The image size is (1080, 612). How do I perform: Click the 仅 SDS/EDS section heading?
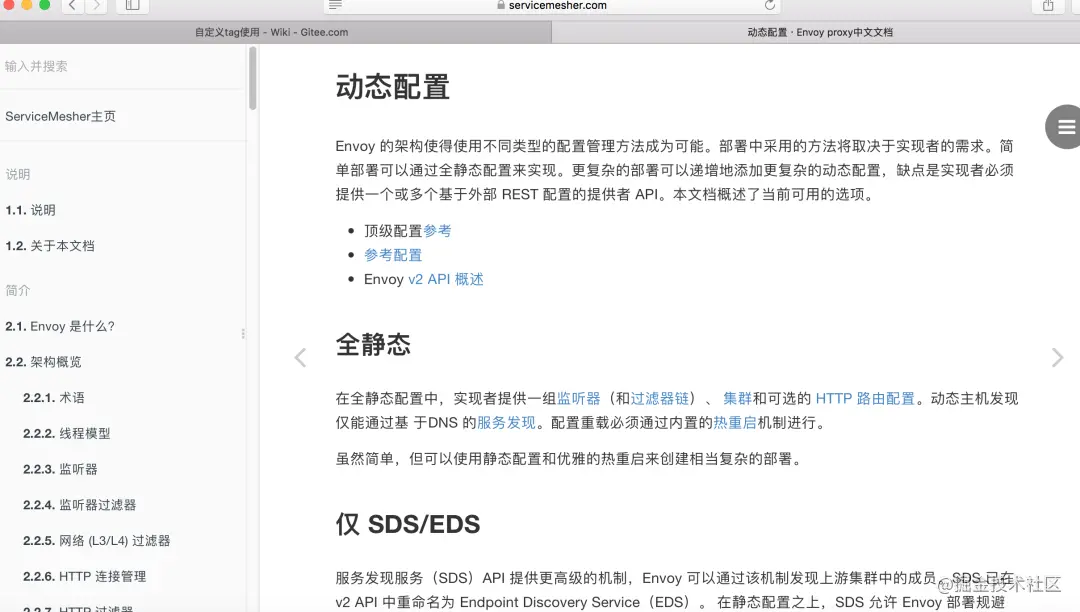[408, 525]
